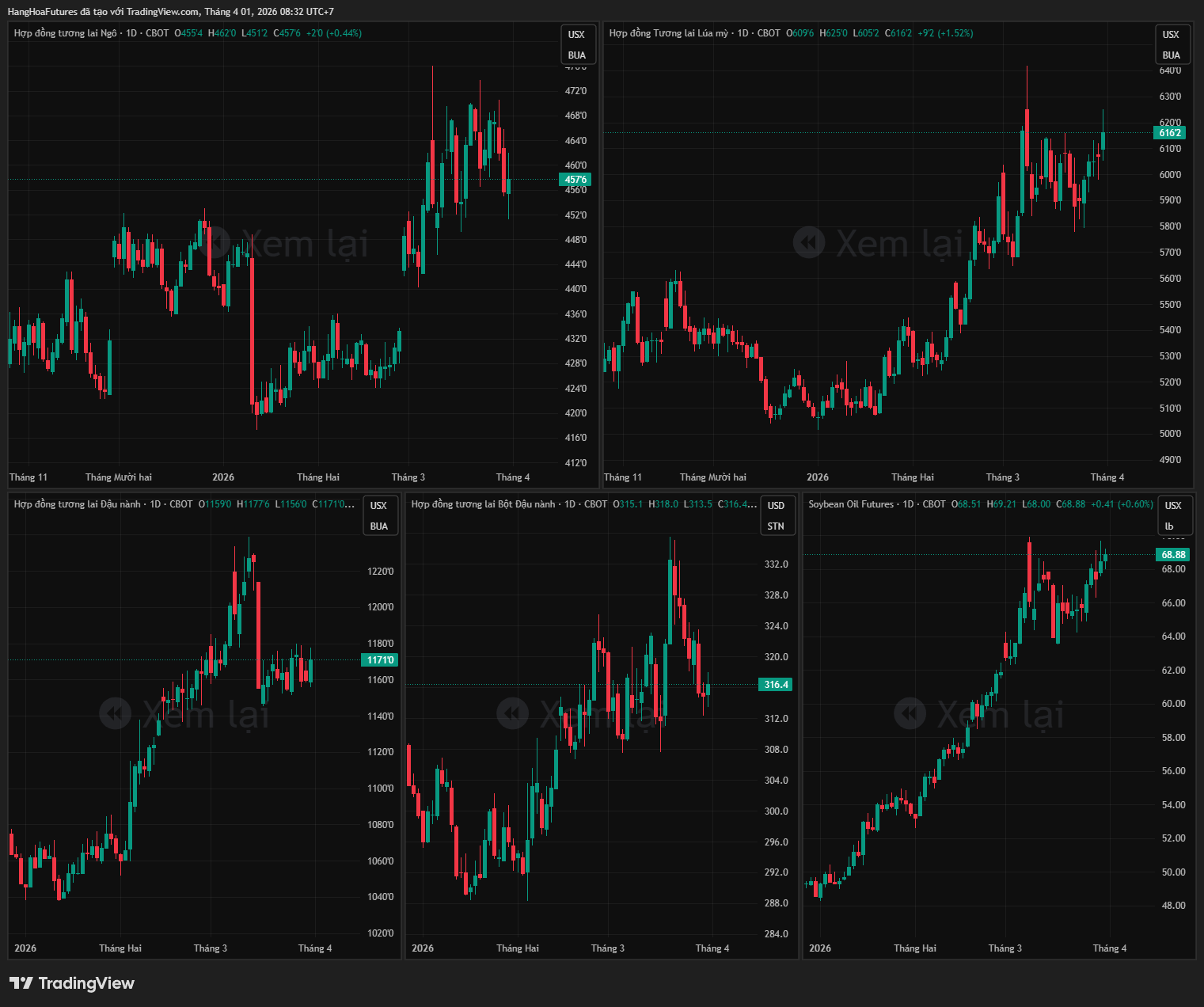Open the USD STN unit box on soybean meal chart
1204x1007 pixels.
pos(776,516)
